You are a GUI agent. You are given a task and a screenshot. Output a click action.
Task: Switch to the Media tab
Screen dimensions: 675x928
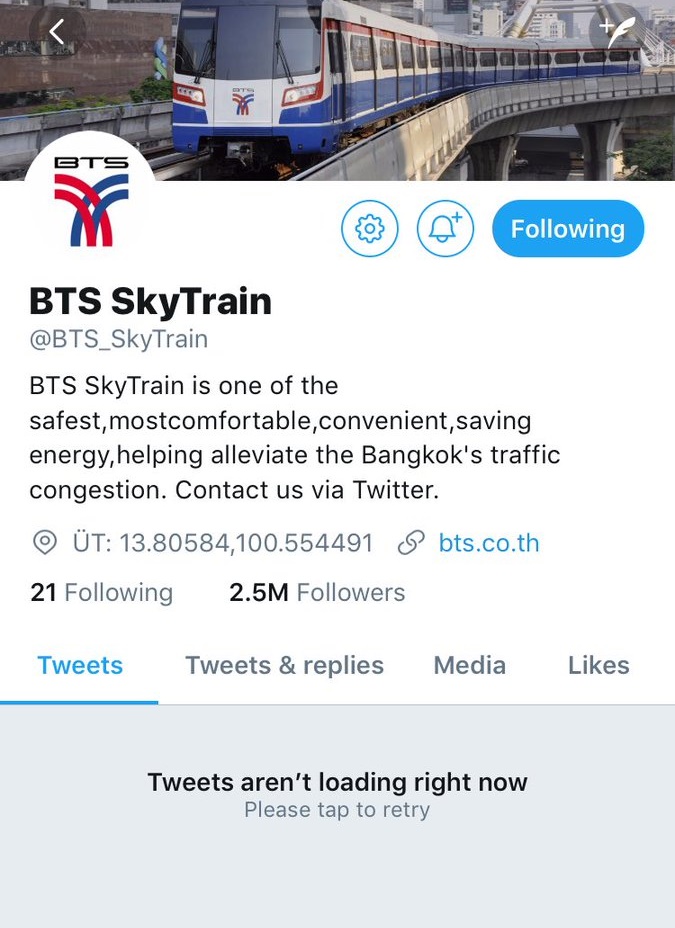[470, 666]
